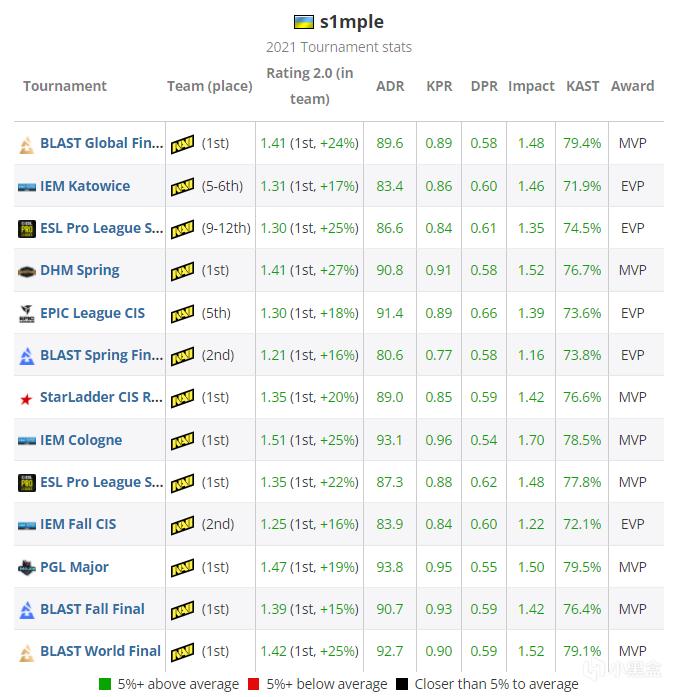Click the Rating 2.0 column header
The image size is (681, 697).
click(x=309, y=86)
